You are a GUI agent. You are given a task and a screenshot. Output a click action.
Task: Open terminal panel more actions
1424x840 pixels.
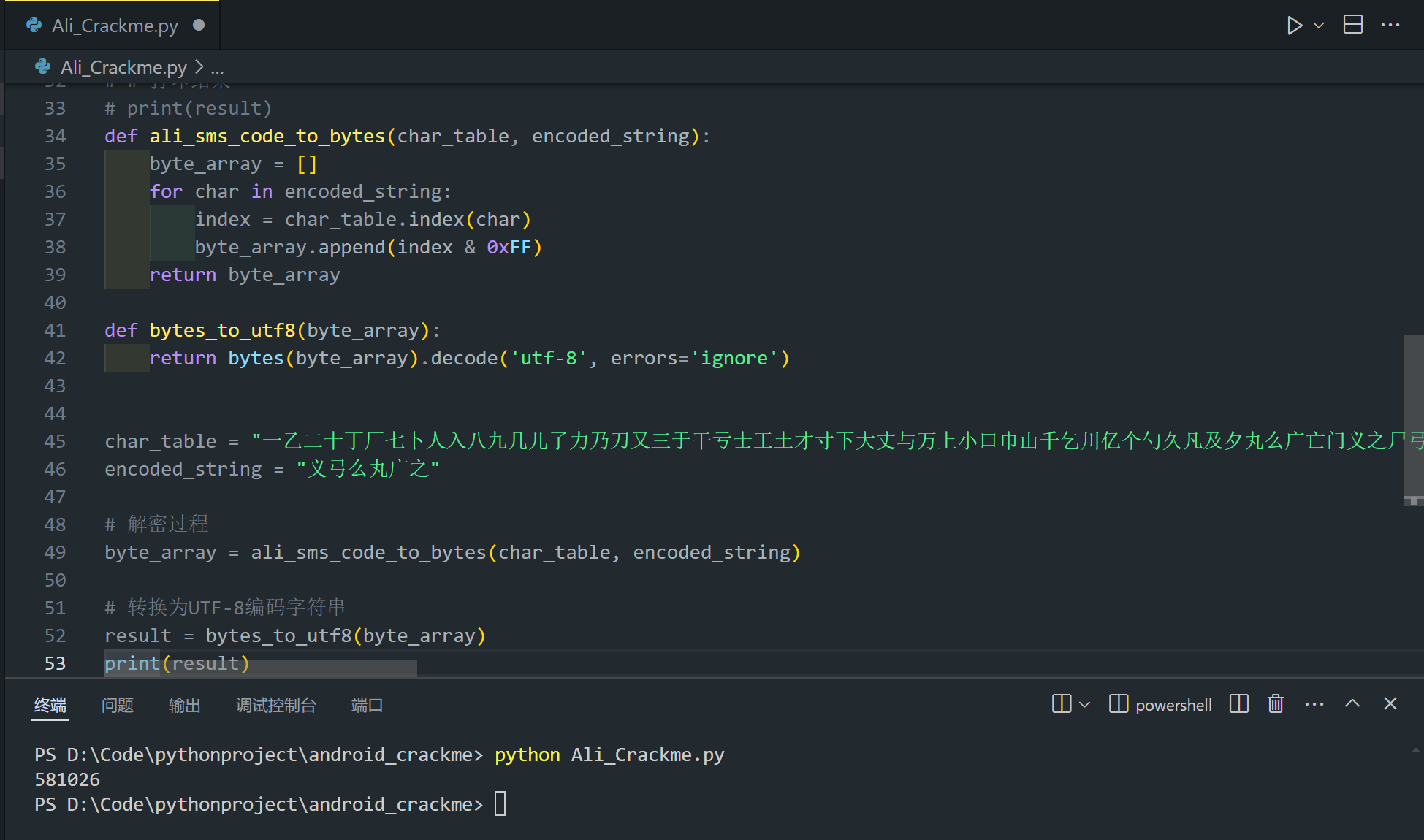[x=1314, y=705]
